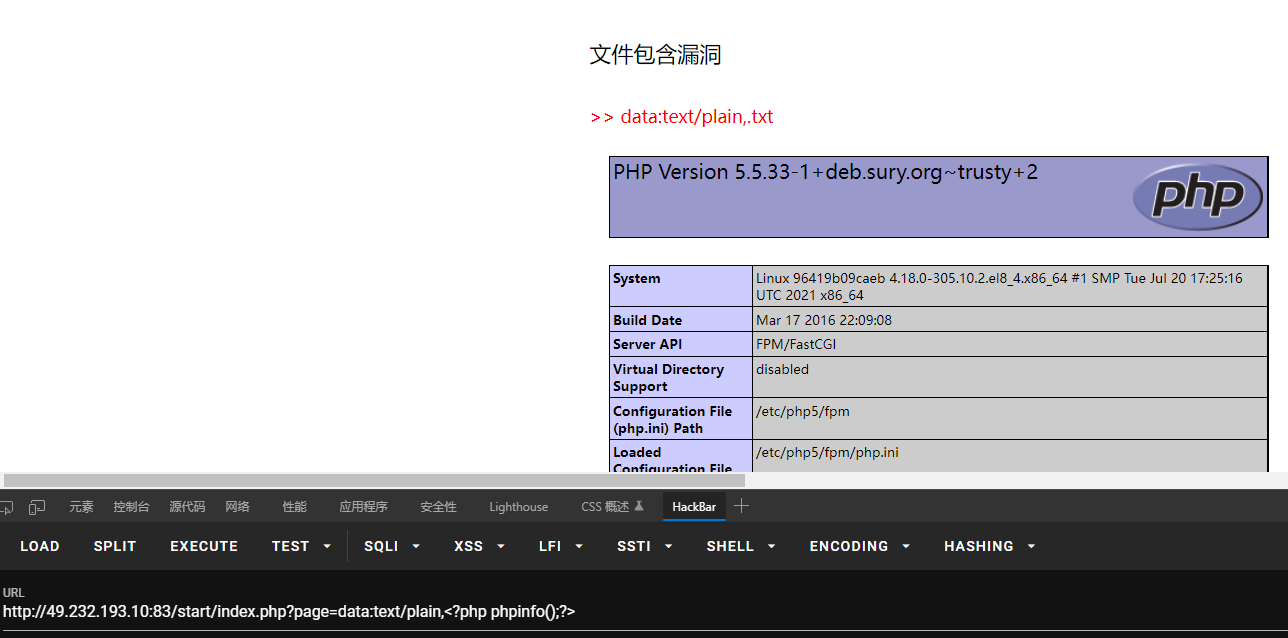This screenshot has height=638, width=1288.
Task: Open the CSS 概述 tab
Action: point(612,507)
